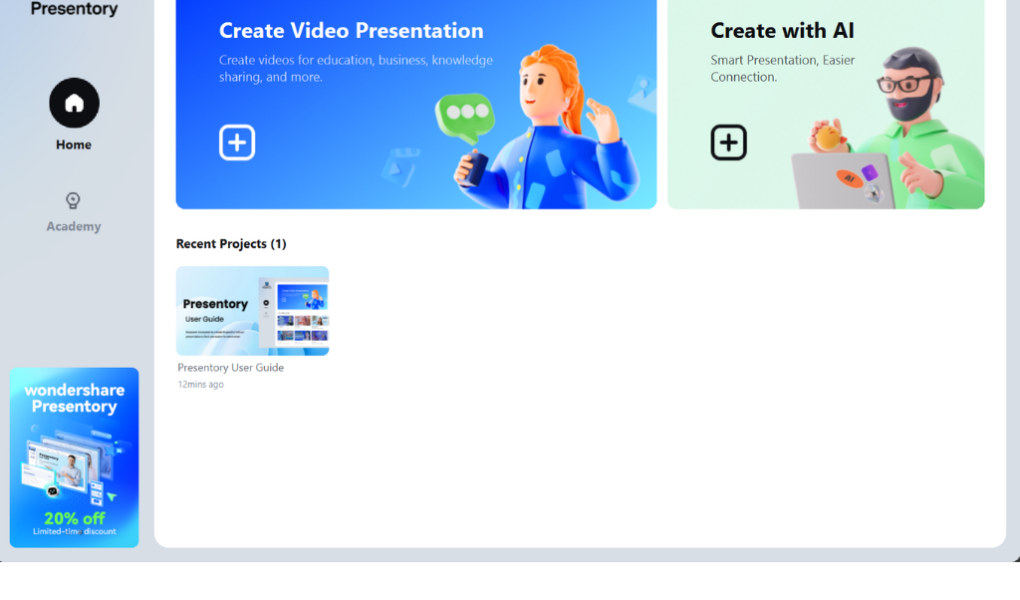Open the Academy lightbulb icon

point(73,201)
